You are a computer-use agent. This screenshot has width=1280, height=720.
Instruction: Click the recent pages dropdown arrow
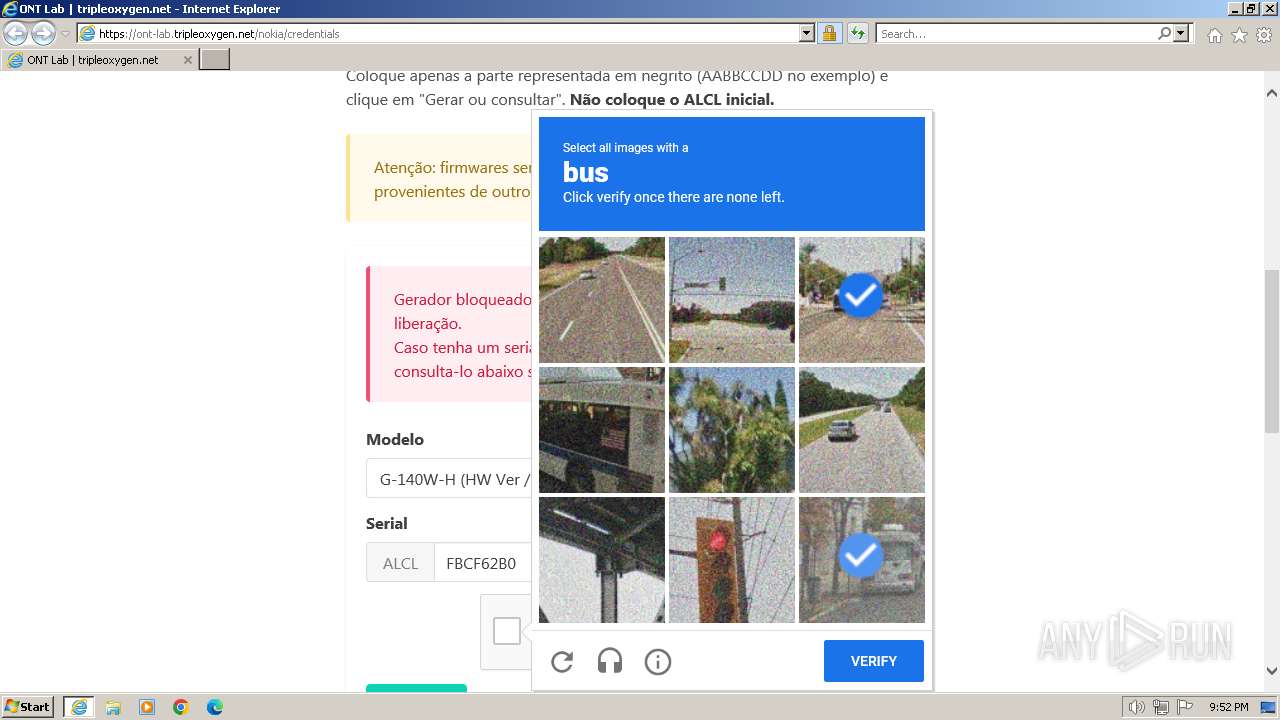pyautogui.click(x=66, y=33)
